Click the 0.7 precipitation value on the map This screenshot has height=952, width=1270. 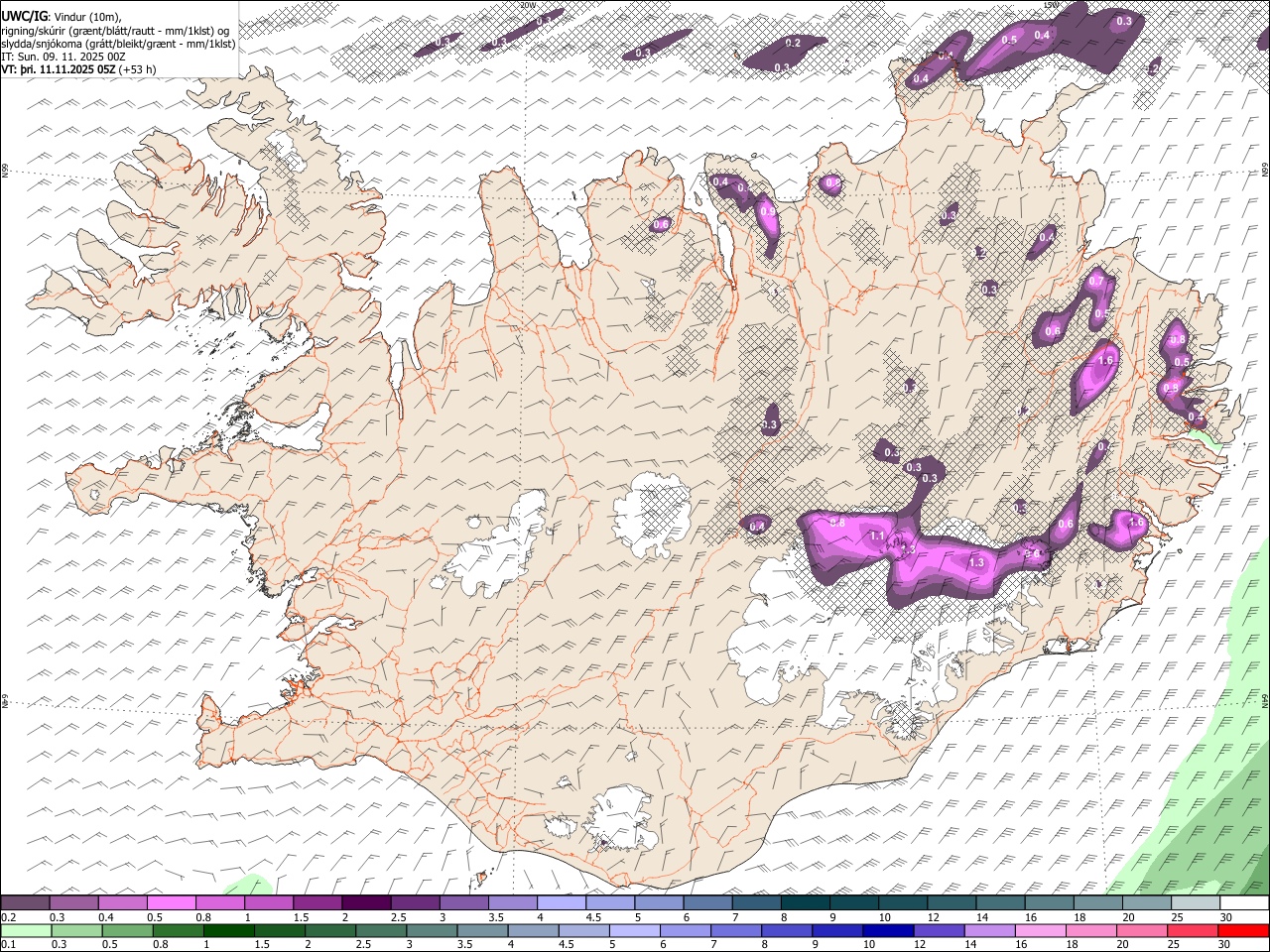click(x=1095, y=282)
